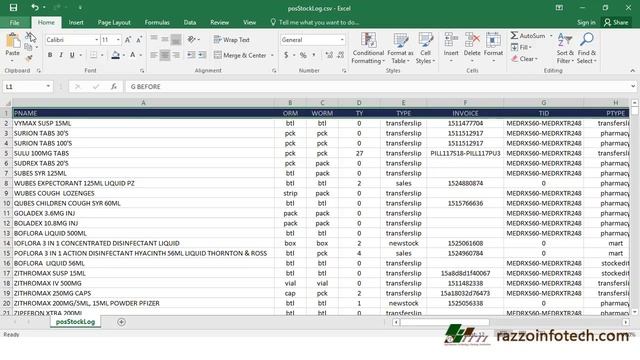Viewport: 640px width, 360px height.
Task: Select the posStockLog sheet tab
Action: 76,322
